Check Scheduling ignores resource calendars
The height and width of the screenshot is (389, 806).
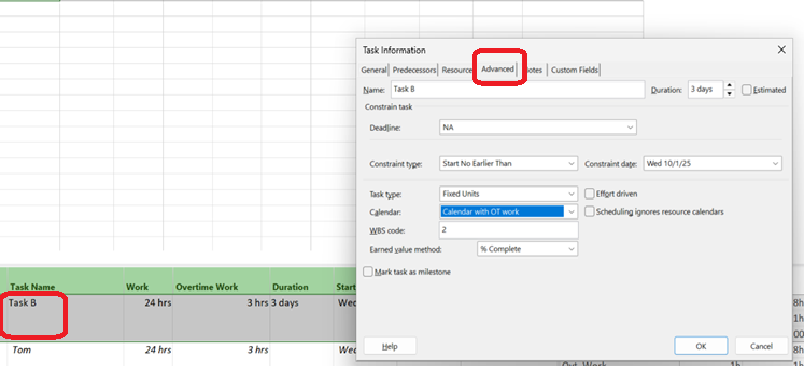click(x=589, y=211)
